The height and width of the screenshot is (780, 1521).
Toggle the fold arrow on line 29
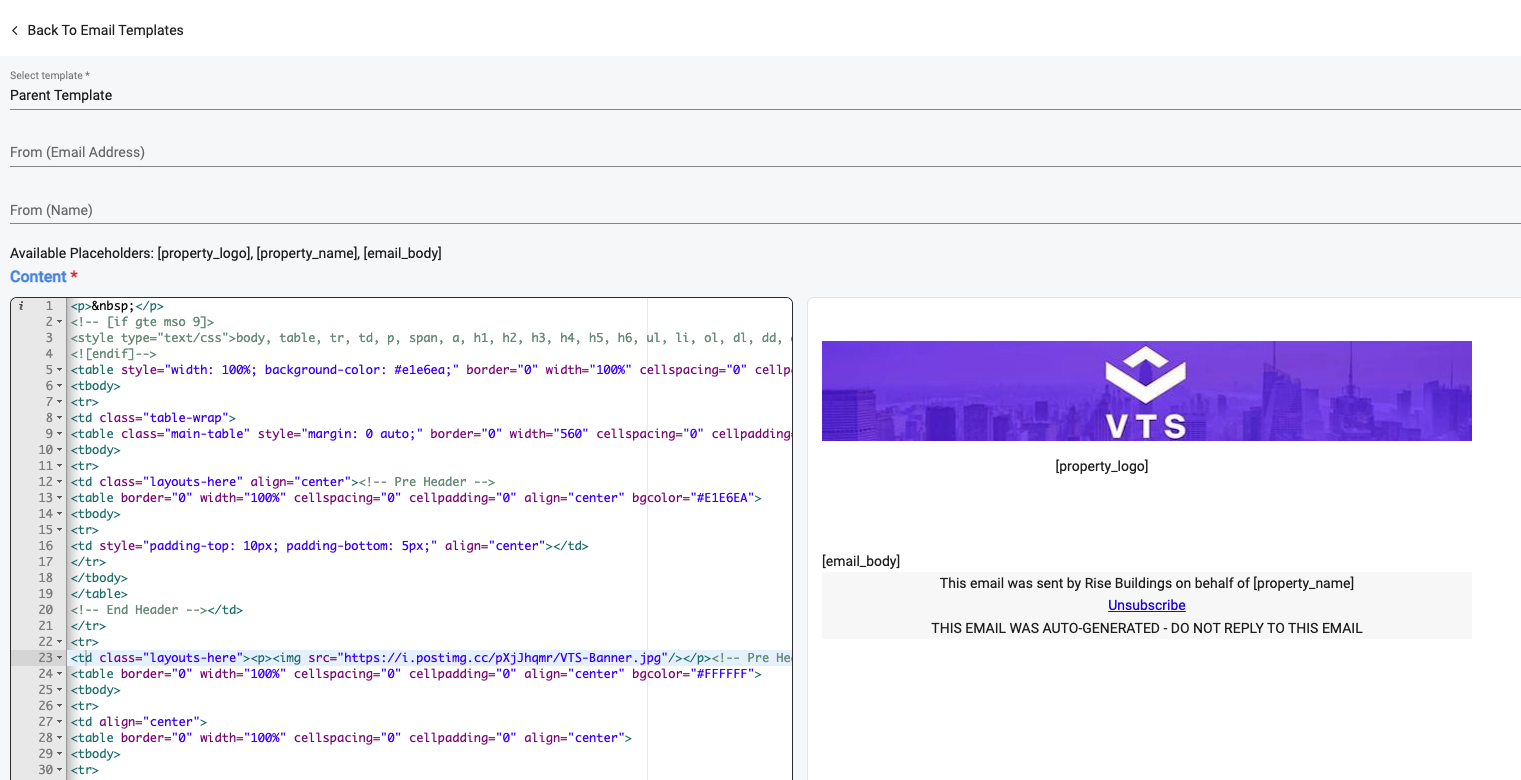point(60,754)
